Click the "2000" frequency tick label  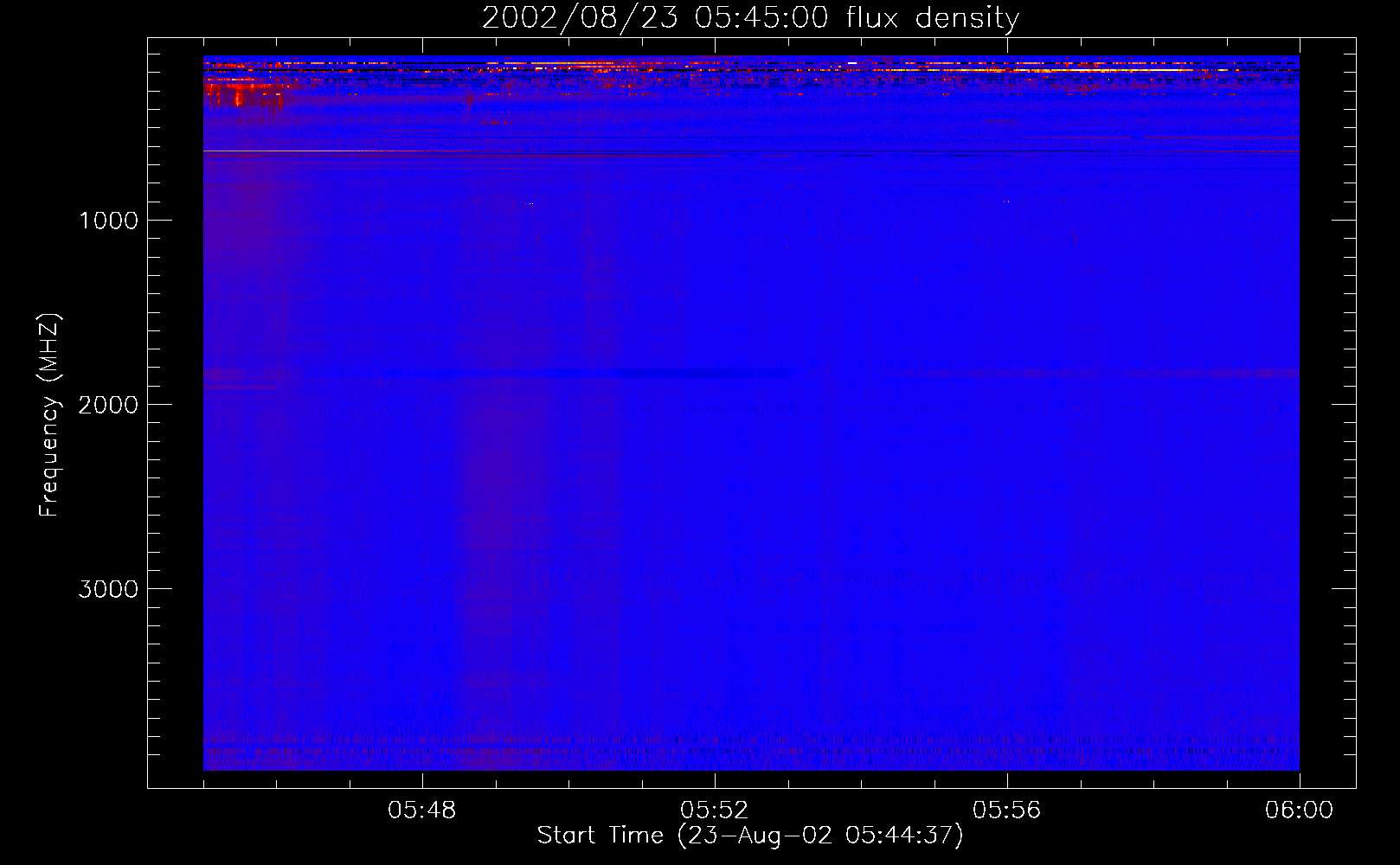pos(108,405)
